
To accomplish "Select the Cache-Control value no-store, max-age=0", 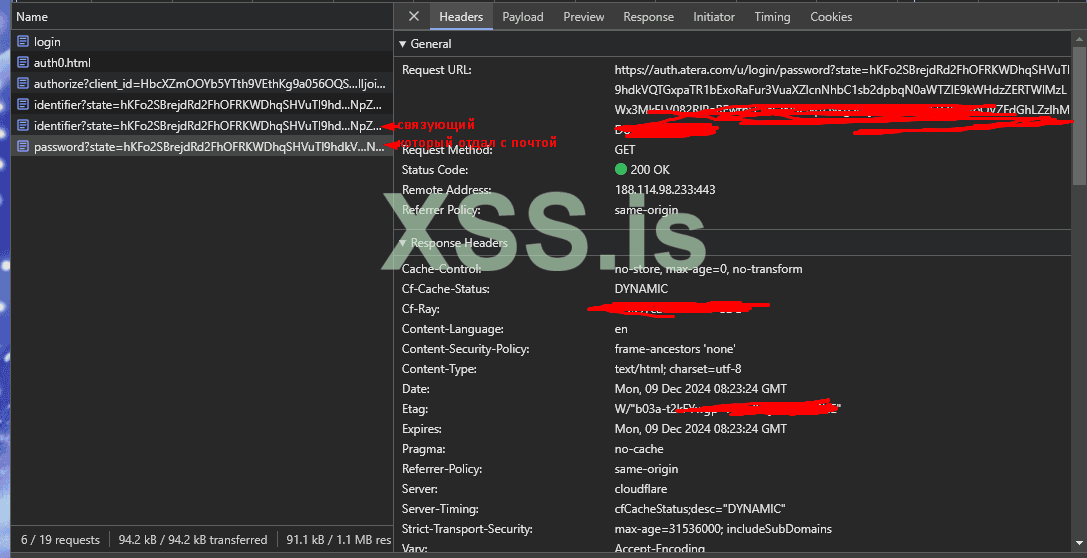I will click(x=708, y=268).
